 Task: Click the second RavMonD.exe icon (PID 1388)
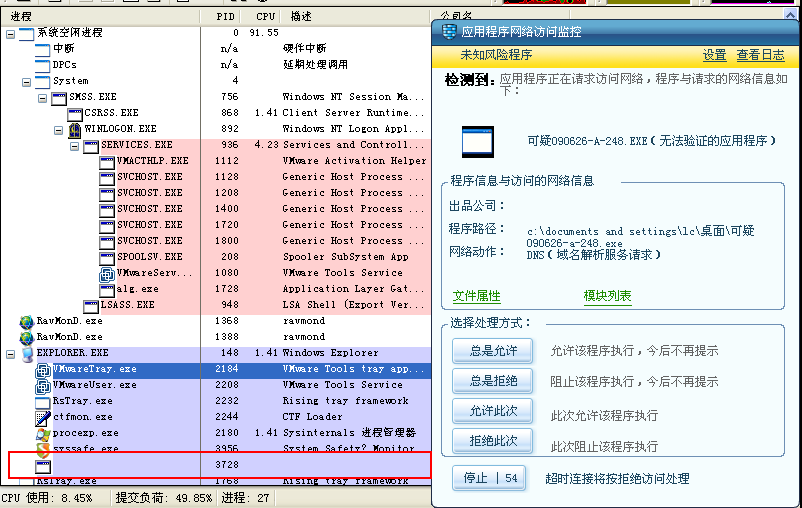(x=27, y=338)
